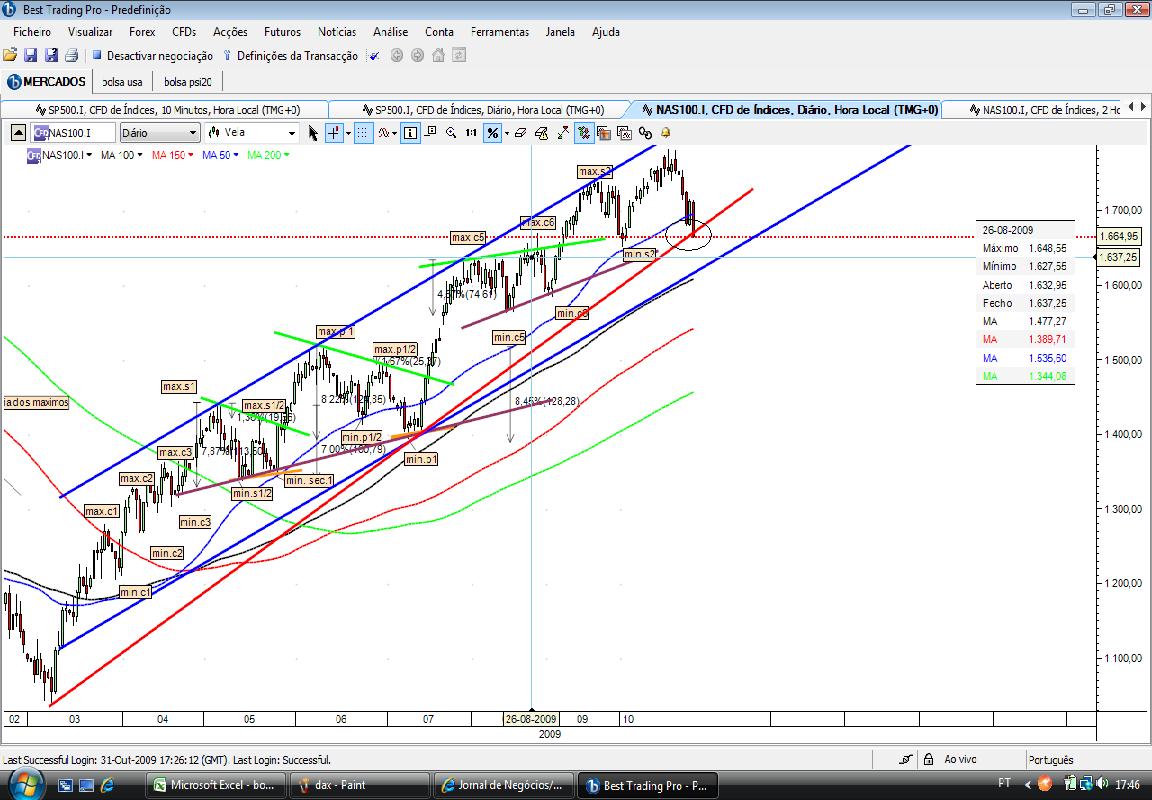This screenshot has width=1152, height=800.
Task: Open Microsoft Excel from the taskbar
Action: [215, 785]
